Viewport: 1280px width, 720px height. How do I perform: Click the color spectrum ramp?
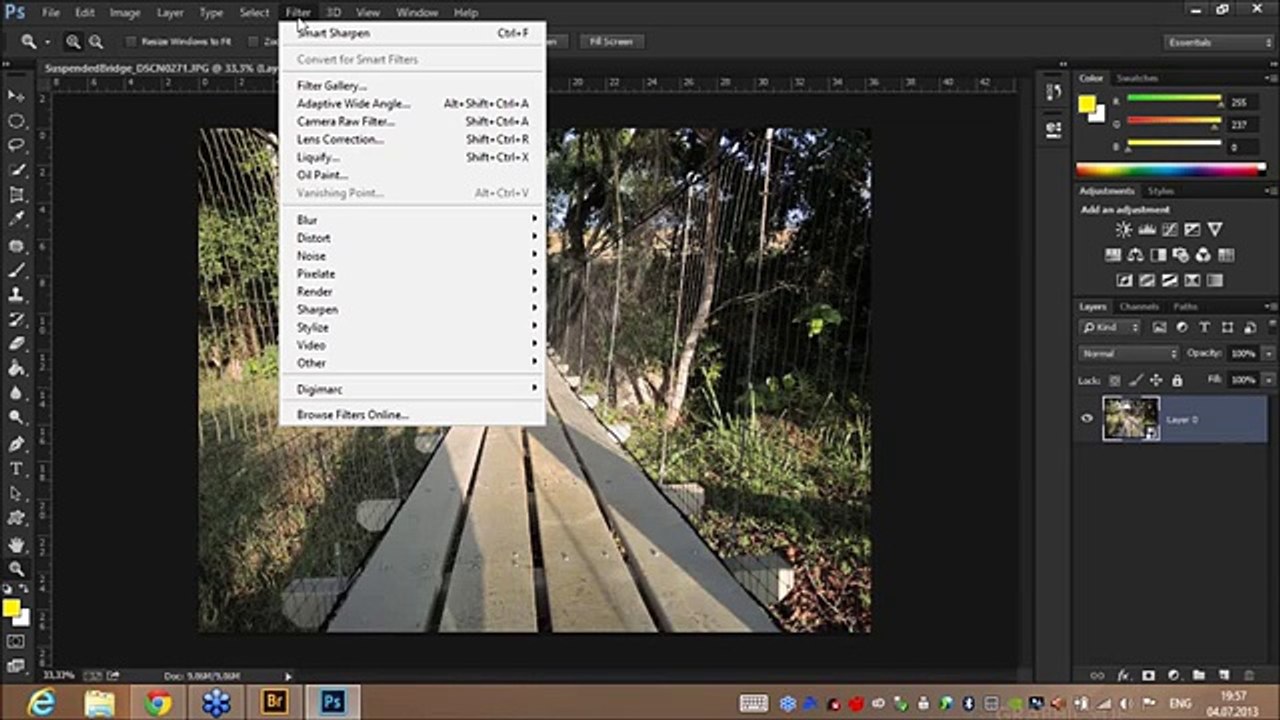click(x=1171, y=170)
